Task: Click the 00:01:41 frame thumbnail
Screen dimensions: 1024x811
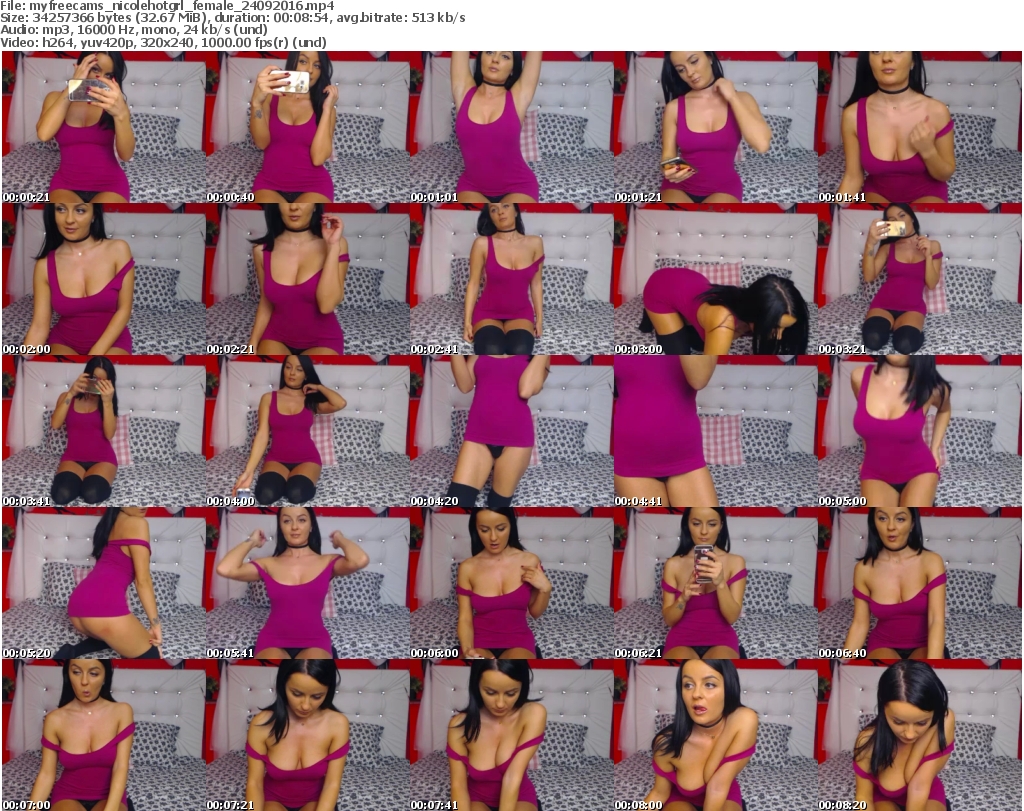Action: click(919, 127)
